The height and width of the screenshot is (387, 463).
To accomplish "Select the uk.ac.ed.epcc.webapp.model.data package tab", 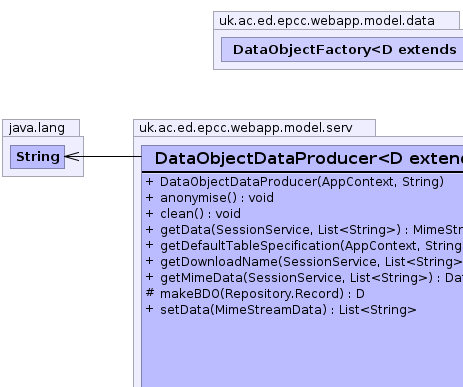I will 336,21.
